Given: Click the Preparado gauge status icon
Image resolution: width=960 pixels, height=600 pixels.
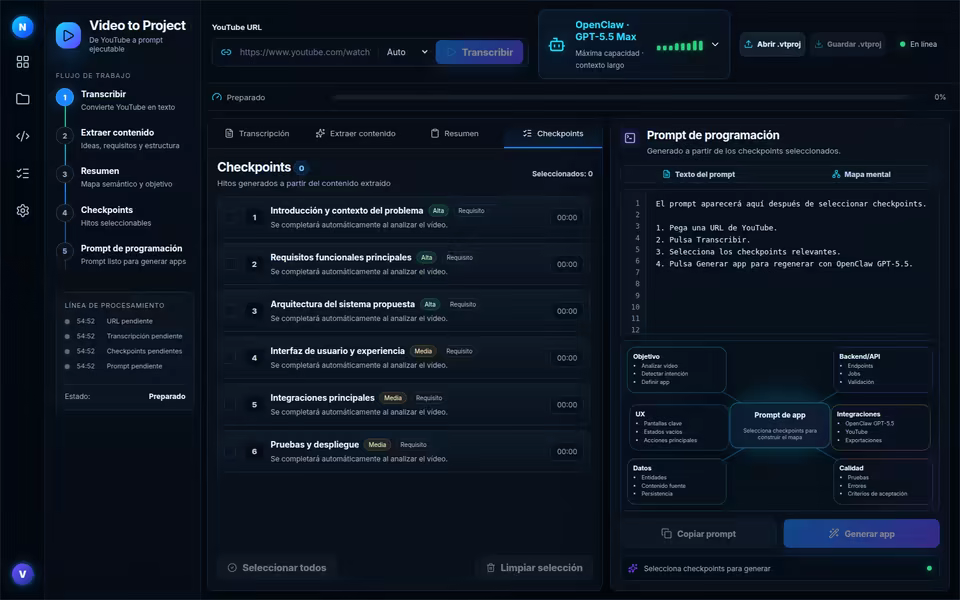Looking at the screenshot, I should pyautogui.click(x=217, y=97).
